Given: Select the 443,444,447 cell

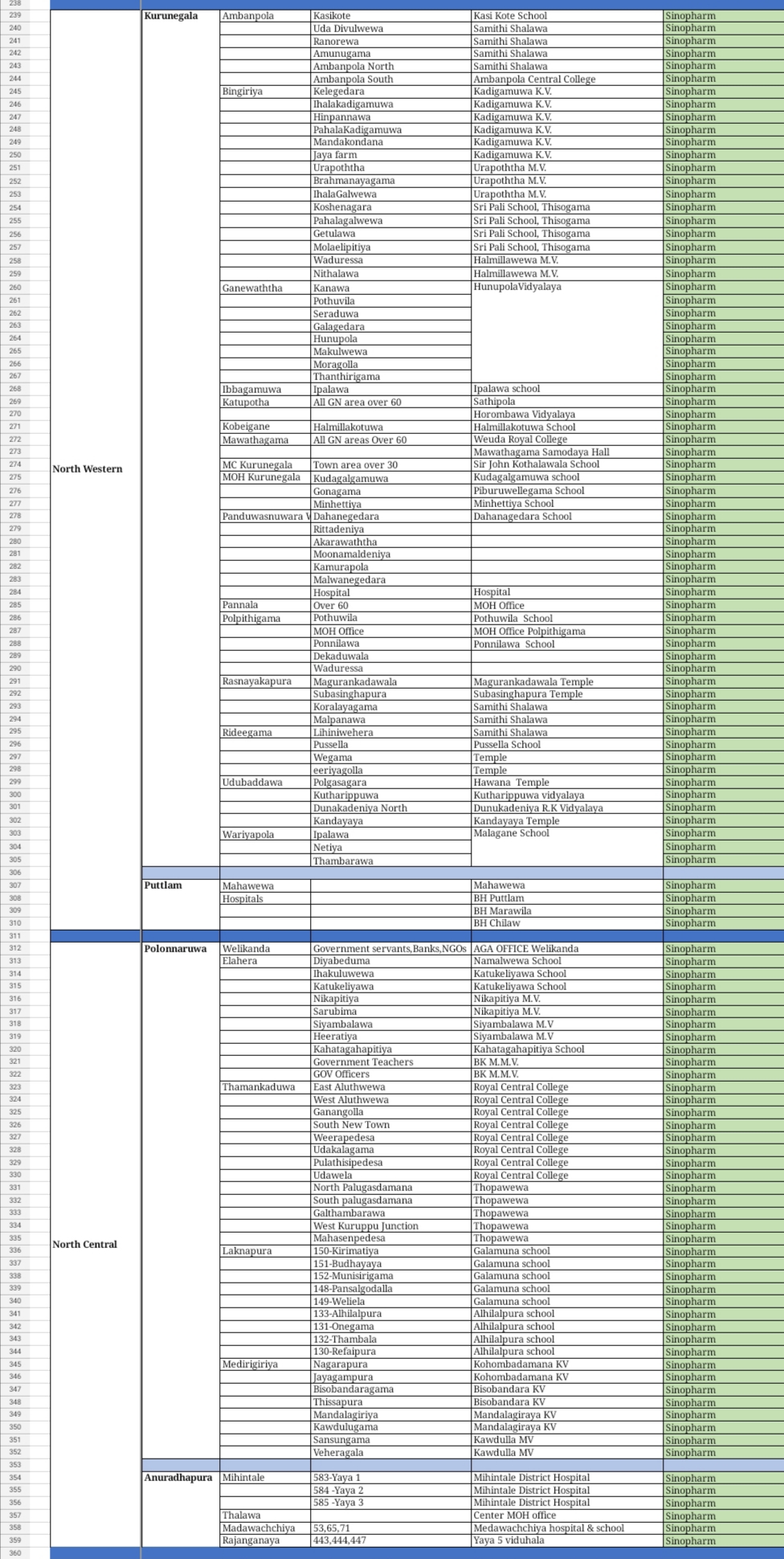Looking at the screenshot, I should (391, 1541).
